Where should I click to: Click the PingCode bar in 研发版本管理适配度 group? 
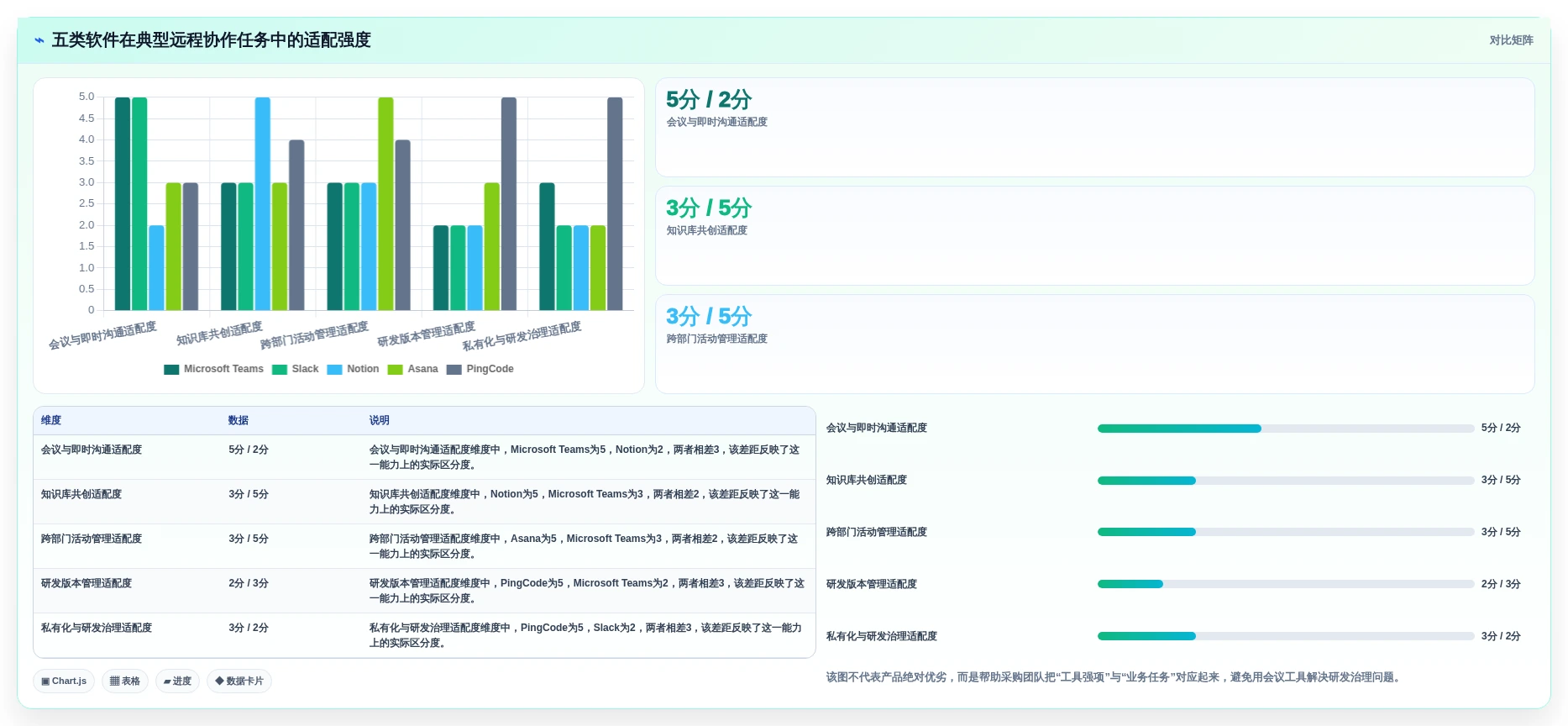pos(509,203)
